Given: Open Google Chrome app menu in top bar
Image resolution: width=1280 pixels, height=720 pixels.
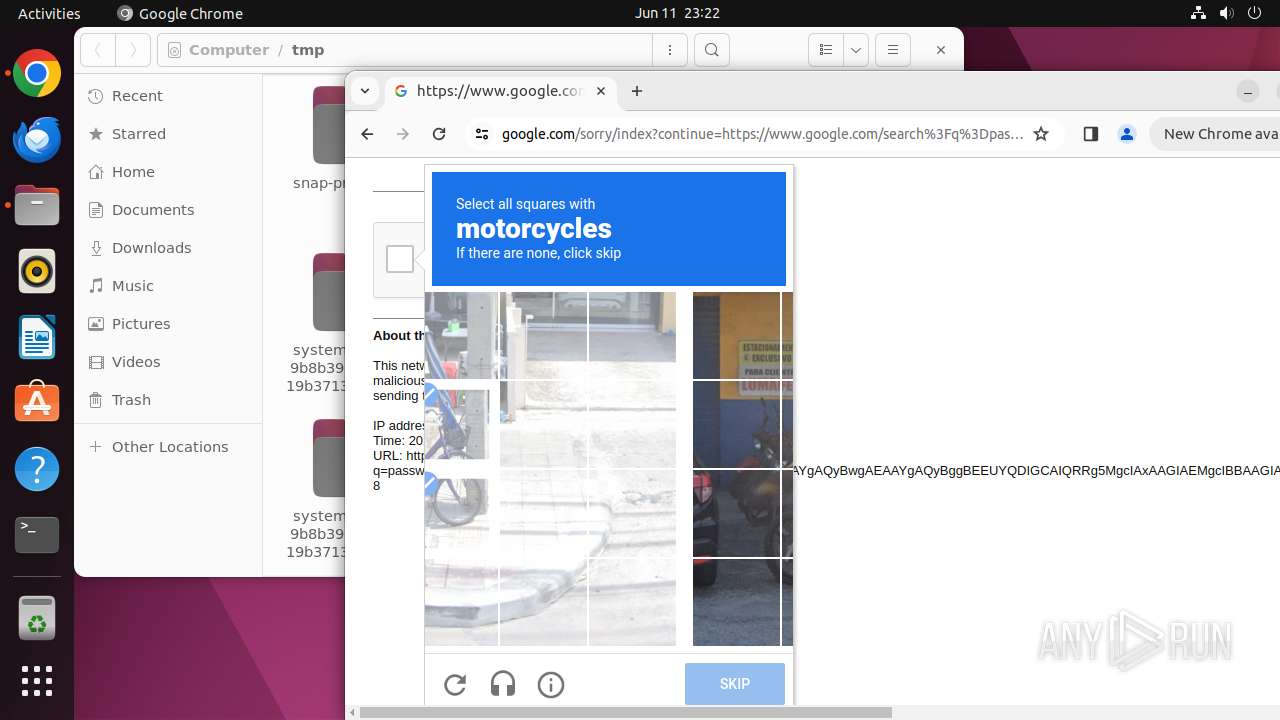Looking at the screenshot, I should click(180, 13).
